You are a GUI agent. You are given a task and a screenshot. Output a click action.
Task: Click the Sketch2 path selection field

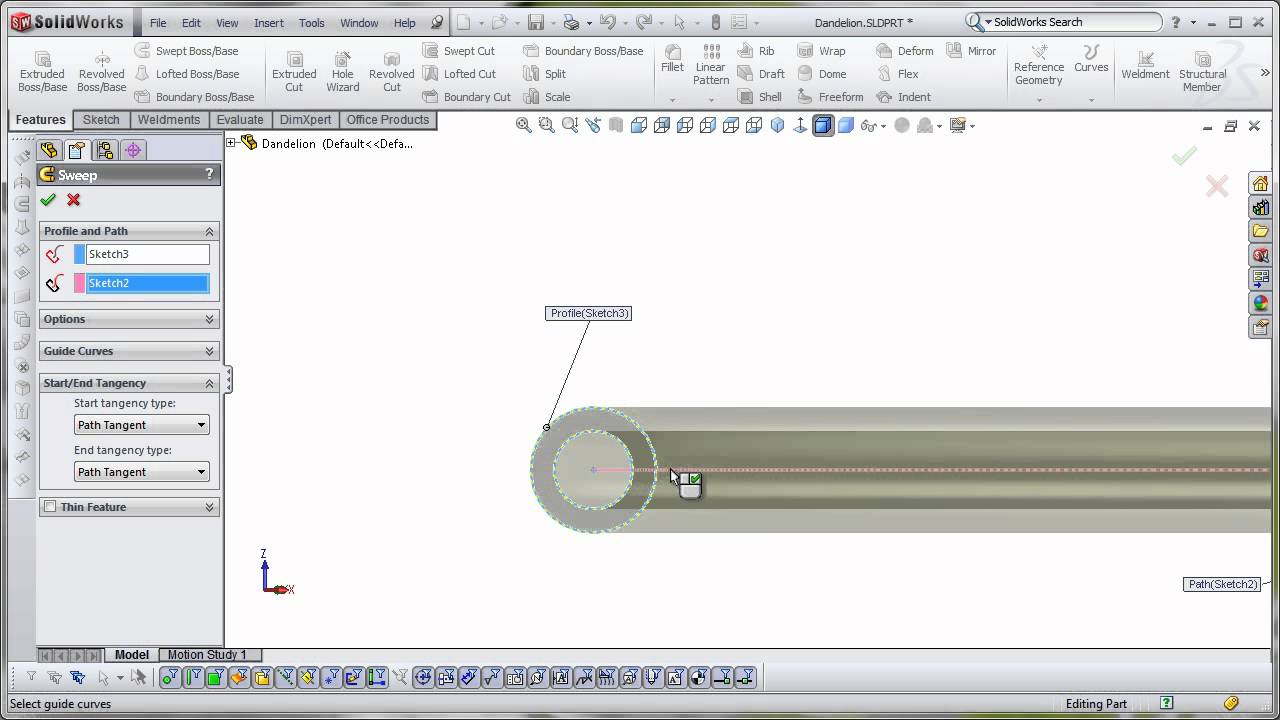click(x=148, y=283)
